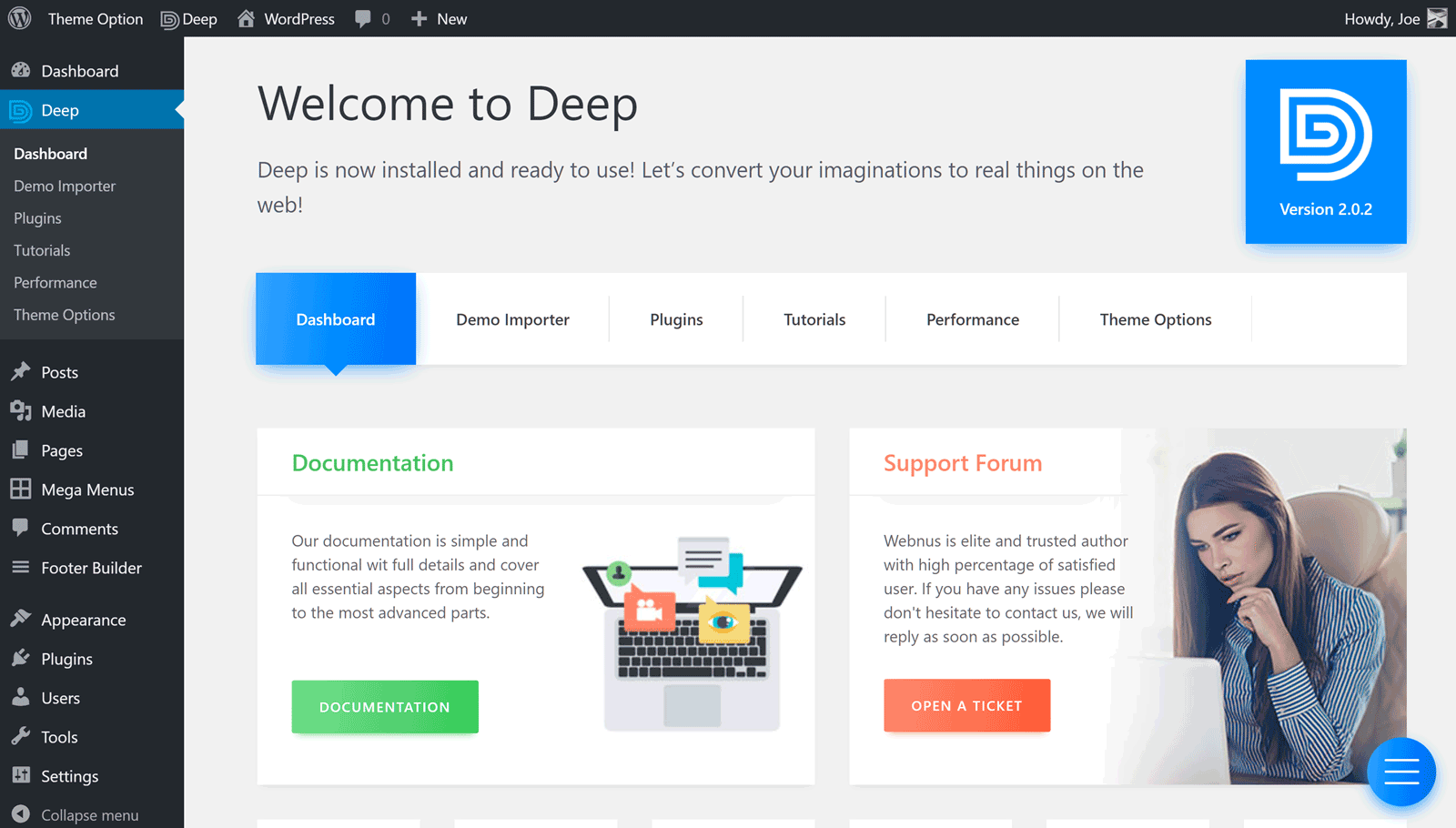Screen dimensions: 1456x828
Task: Open the Media sidebar menu
Action: 92,411
